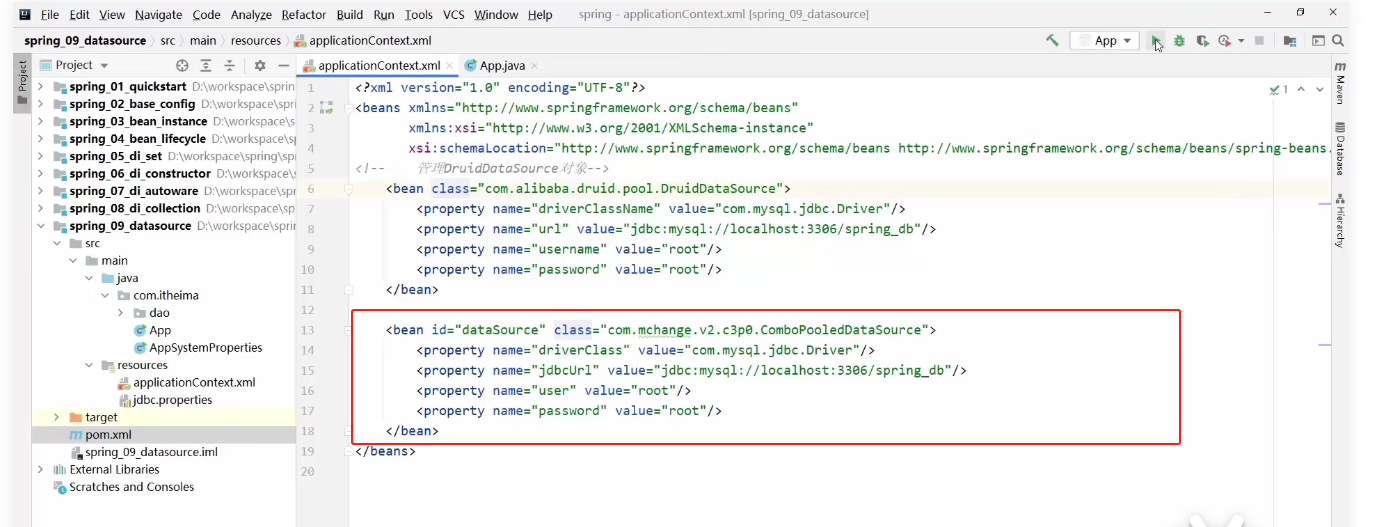Select AppSystemProperties class
This screenshot has height=527, width=1397.
tap(205, 348)
